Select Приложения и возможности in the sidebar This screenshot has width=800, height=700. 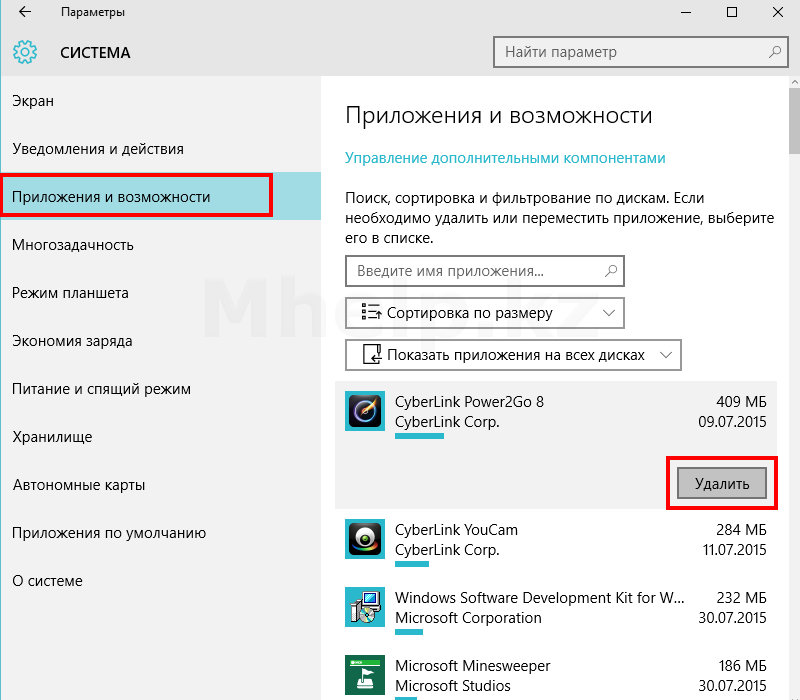click(160, 197)
